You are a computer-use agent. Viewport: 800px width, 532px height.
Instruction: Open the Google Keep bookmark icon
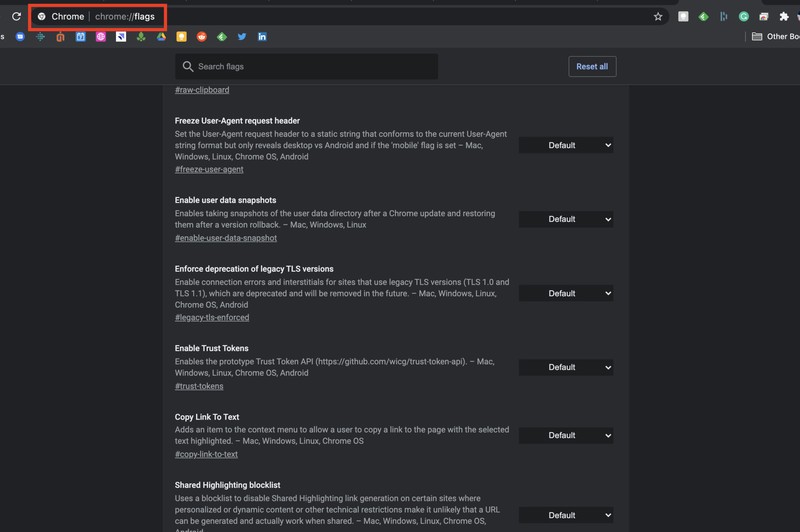(181, 36)
